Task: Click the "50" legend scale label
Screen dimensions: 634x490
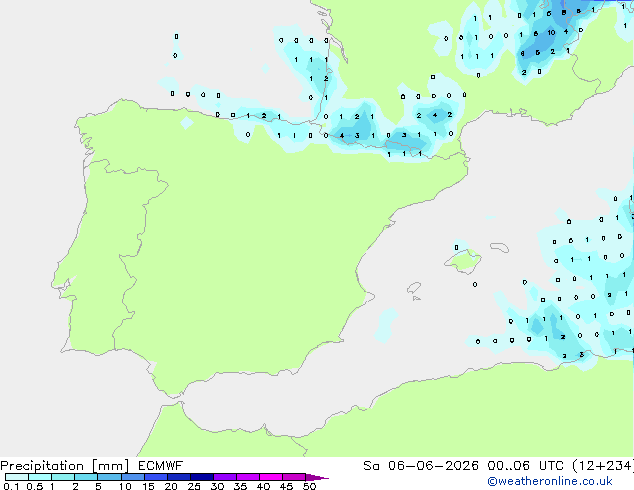Action: point(309,486)
